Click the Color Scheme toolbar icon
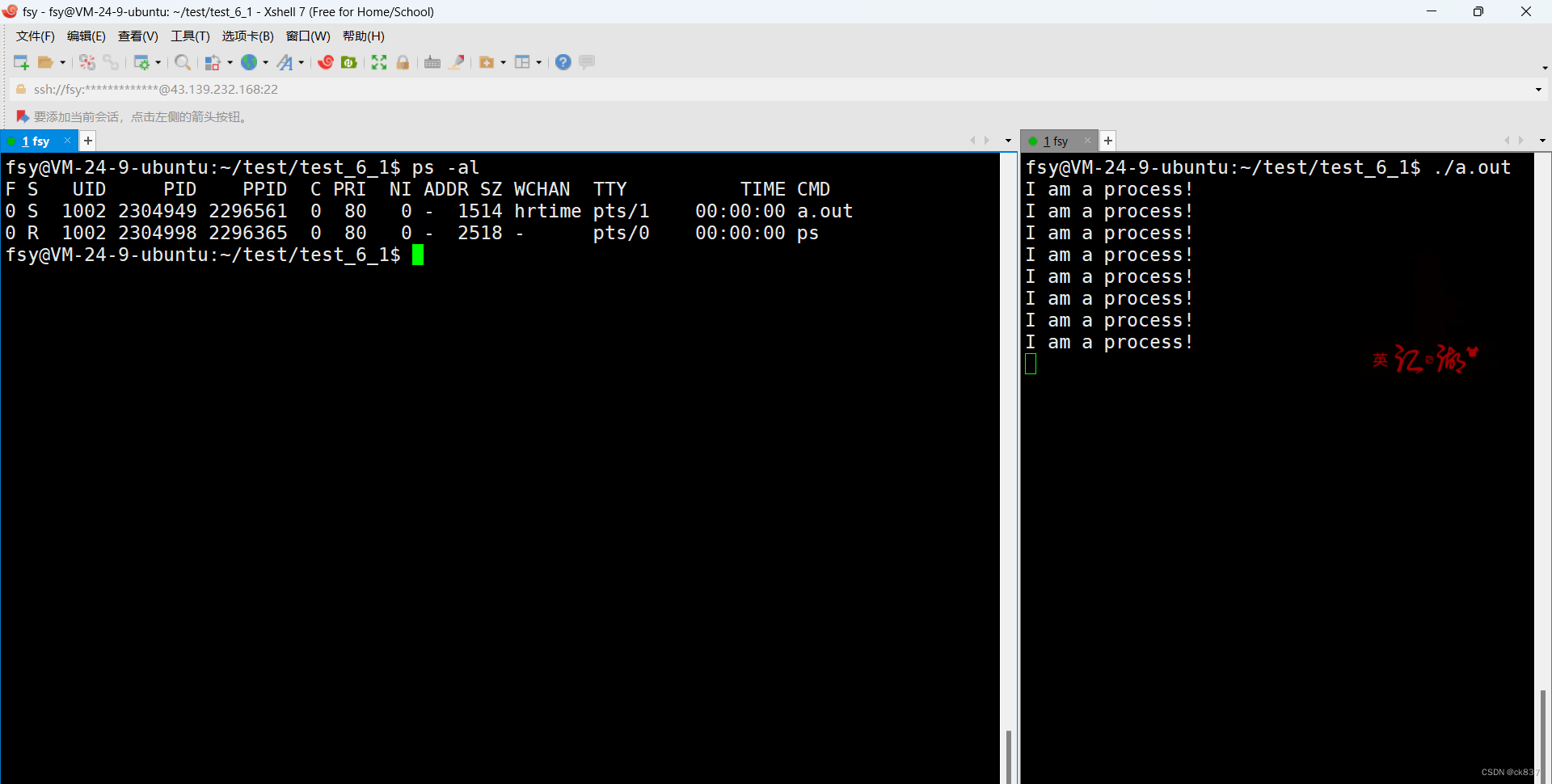 (x=213, y=62)
